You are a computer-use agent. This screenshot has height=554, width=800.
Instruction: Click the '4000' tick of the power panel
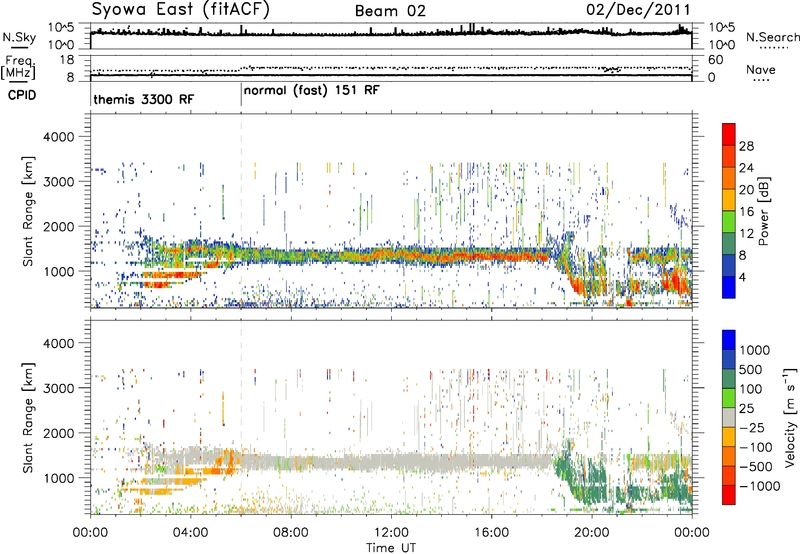58,137
